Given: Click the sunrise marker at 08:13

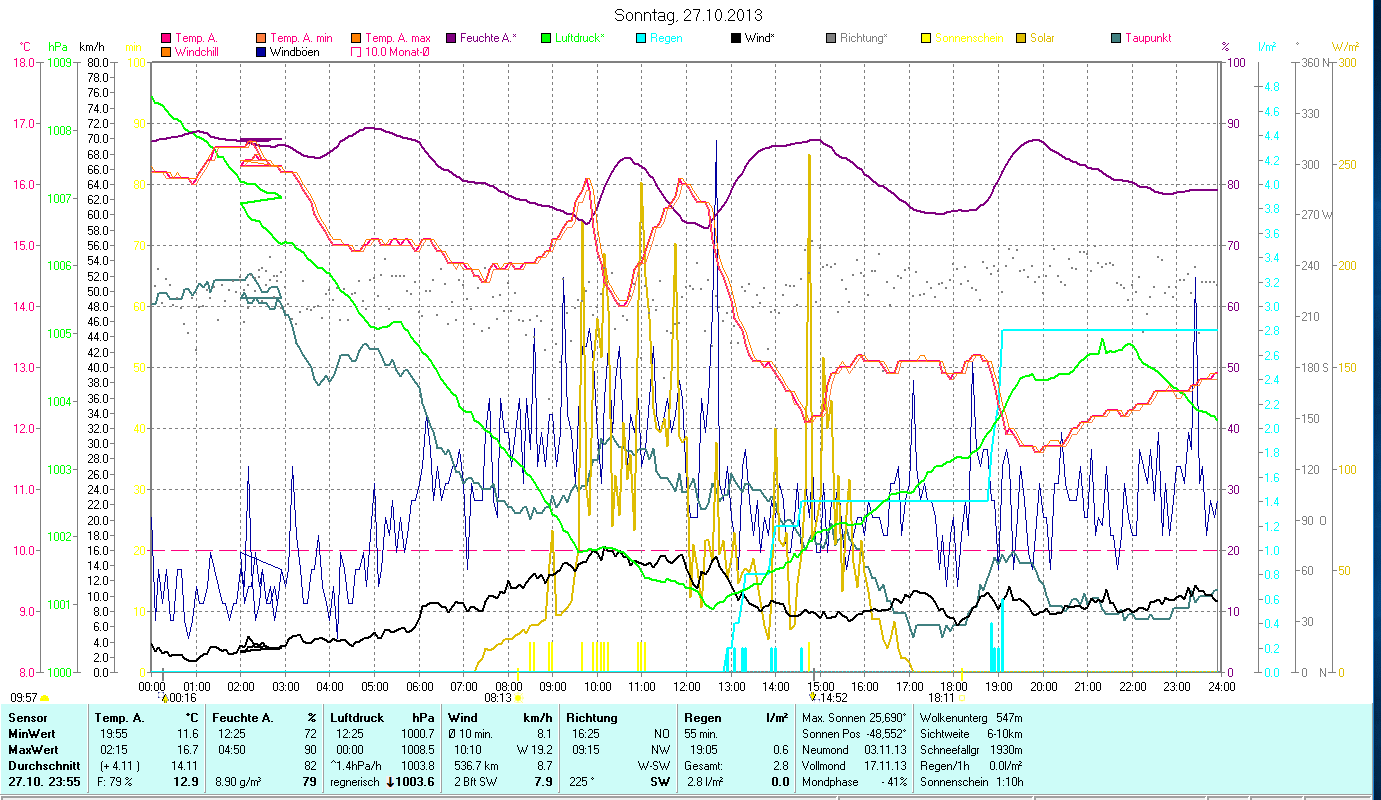Looking at the screenshot, I should 518,698.
